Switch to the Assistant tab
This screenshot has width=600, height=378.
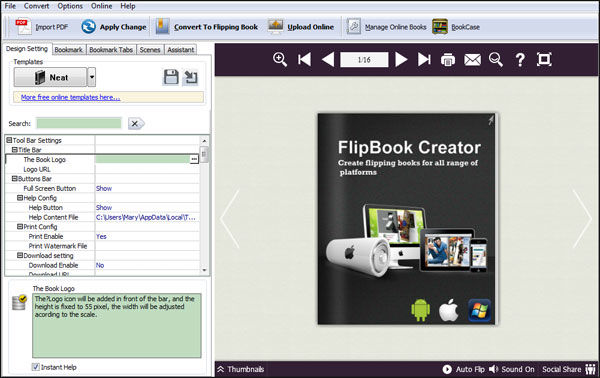point(181,50)
